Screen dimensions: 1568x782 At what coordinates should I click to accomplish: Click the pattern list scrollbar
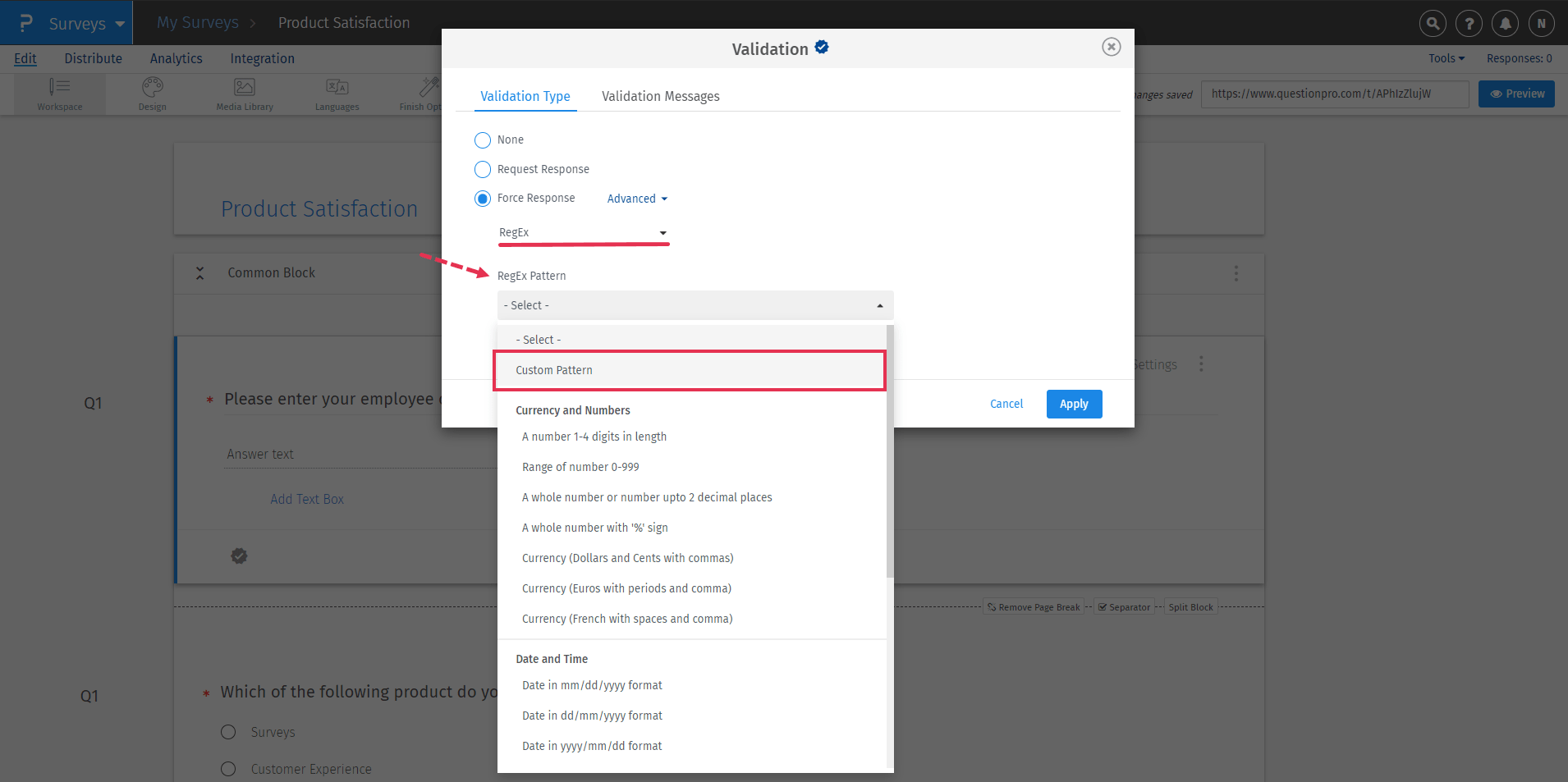click(x=890, y=451)
